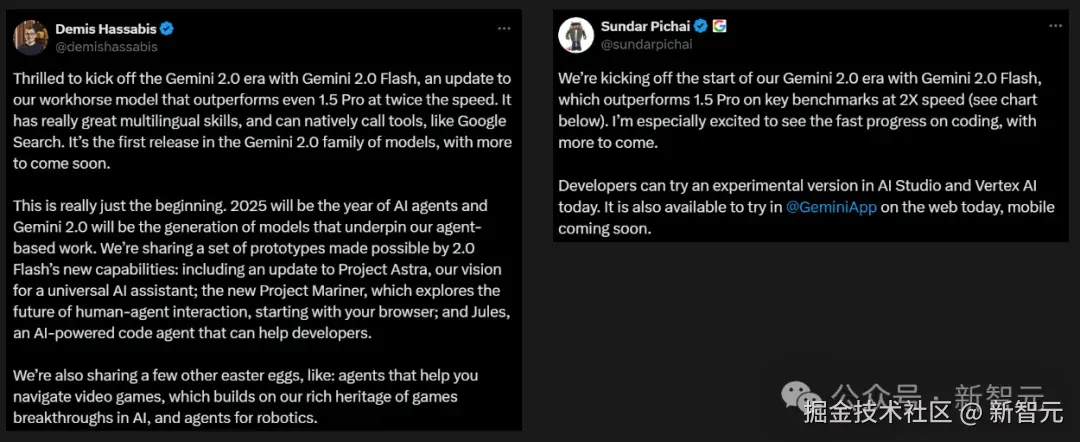Click the verified badge beside Demis Hassabis
This screenshot has width=1080, height=442.
click(x=169, y=29)
